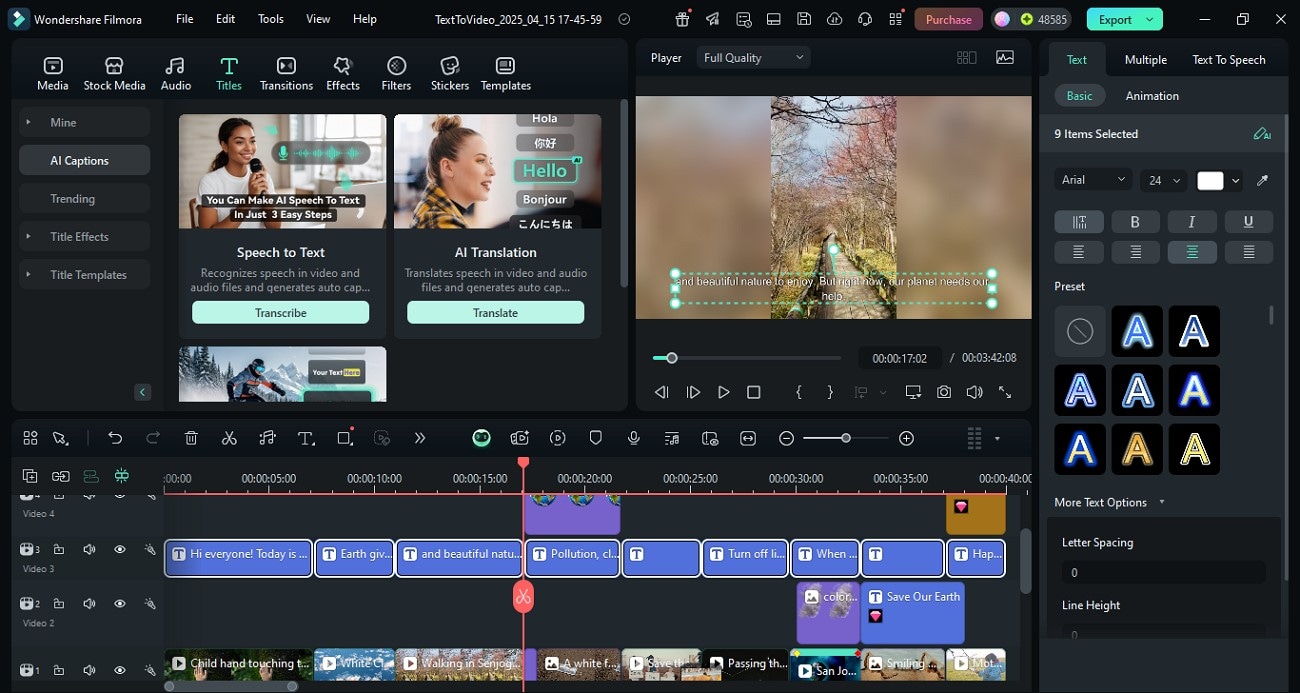Open the text color dropdown arrow
Screen dimensions: 1300x693
coord(1236,181)
